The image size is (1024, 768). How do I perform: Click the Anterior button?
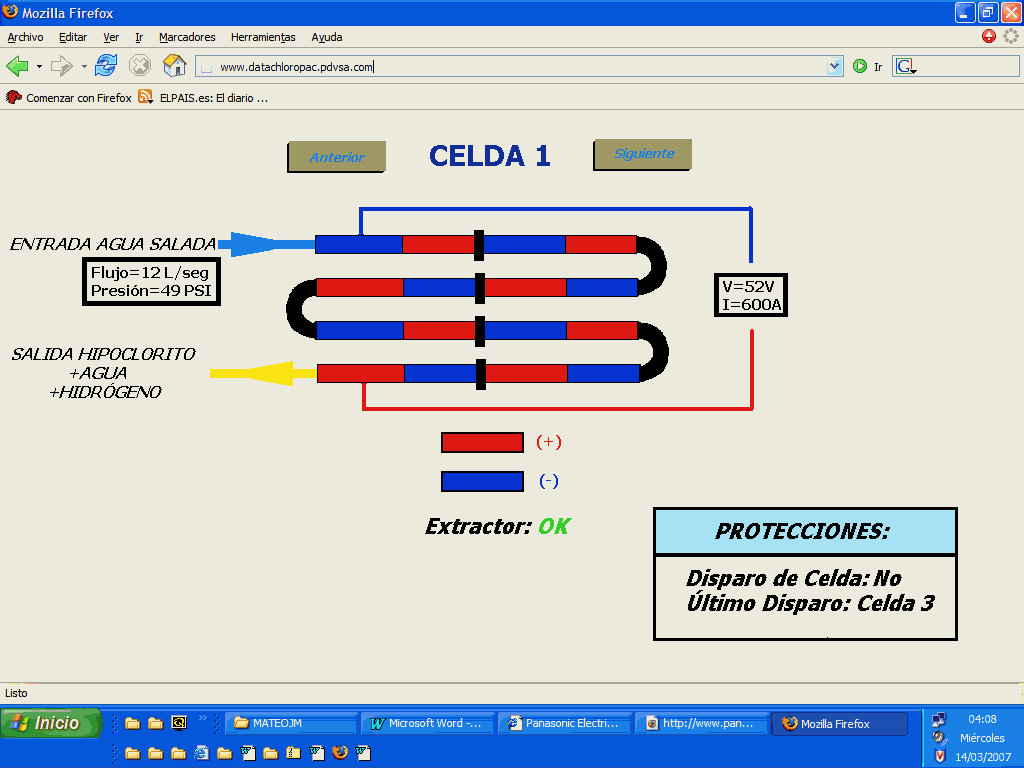point(336,157)
